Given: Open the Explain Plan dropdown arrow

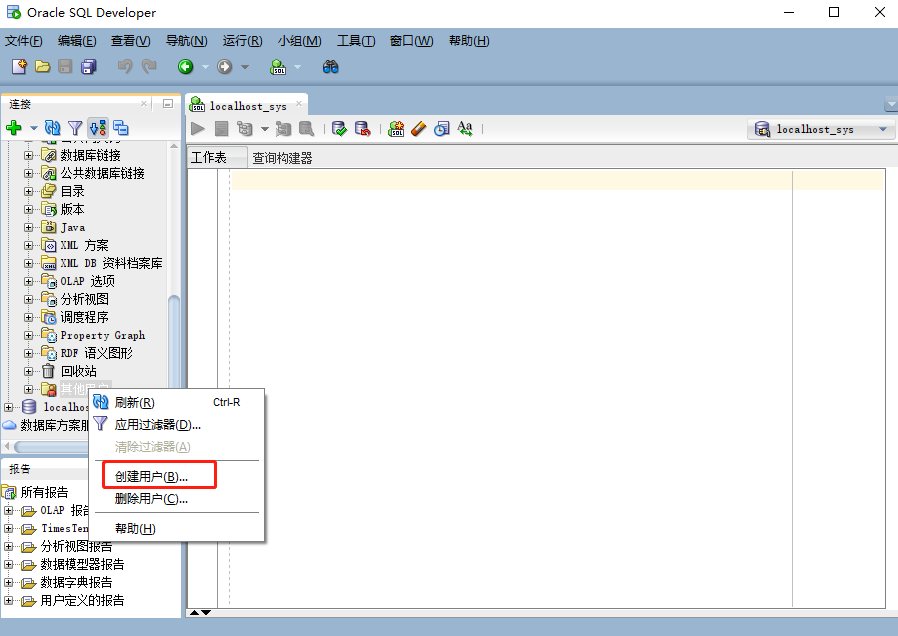Looking at the screenshot, I should click(x=265, y=129).
